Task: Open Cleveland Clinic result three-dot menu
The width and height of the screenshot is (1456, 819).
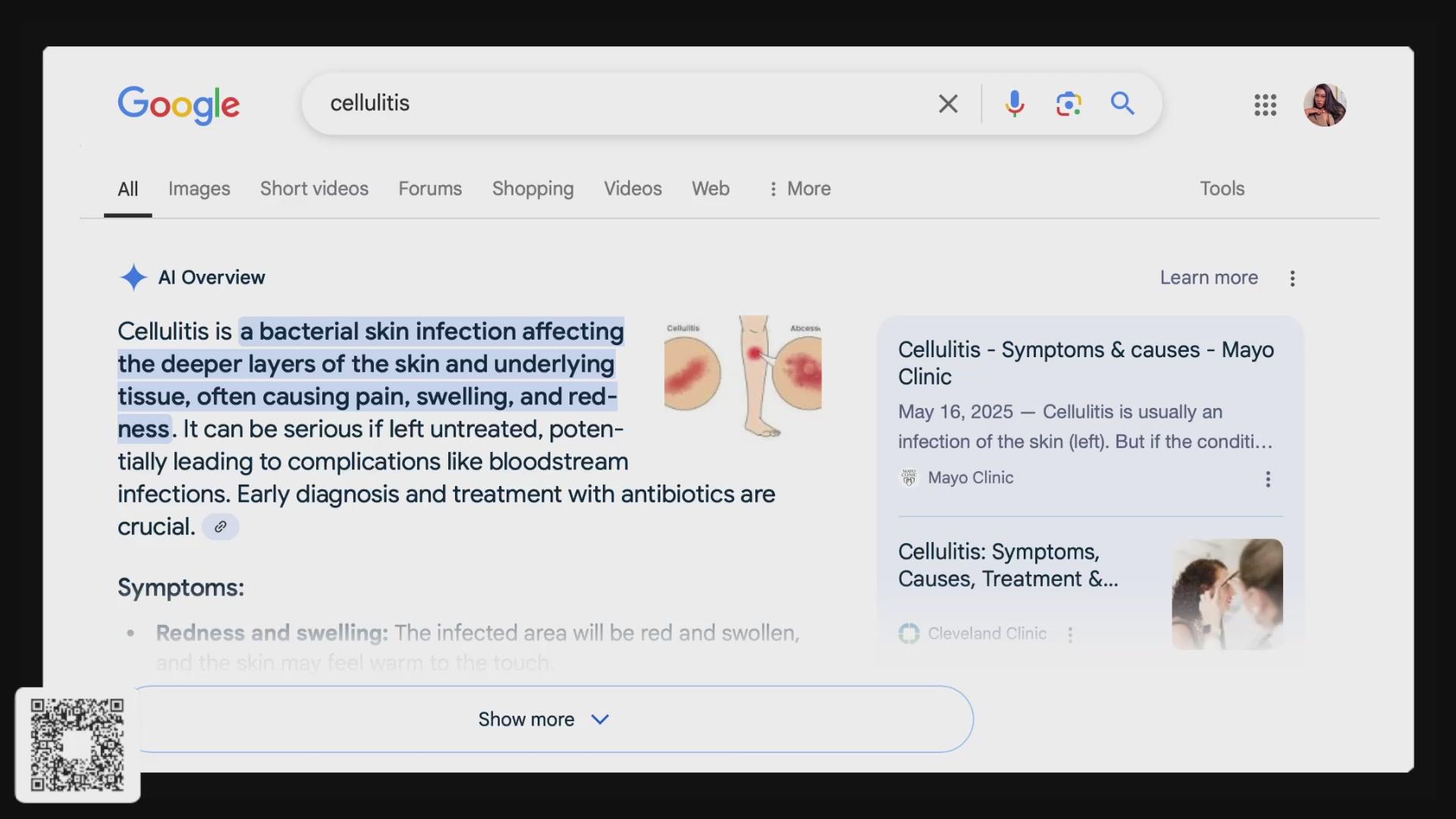Action: pos(1070,634)
